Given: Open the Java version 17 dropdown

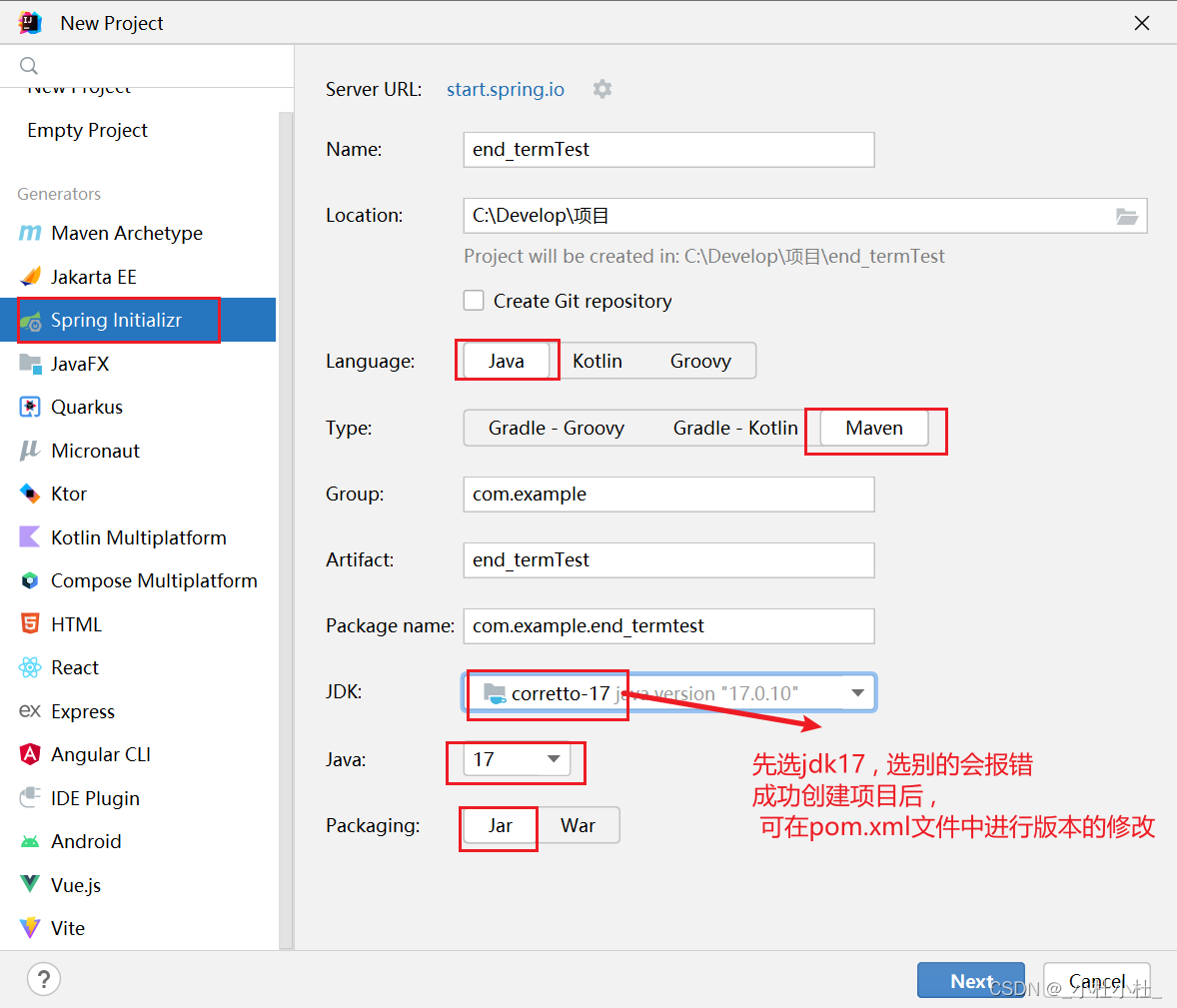Looking at the screenshot, I should tap(517, 759).
